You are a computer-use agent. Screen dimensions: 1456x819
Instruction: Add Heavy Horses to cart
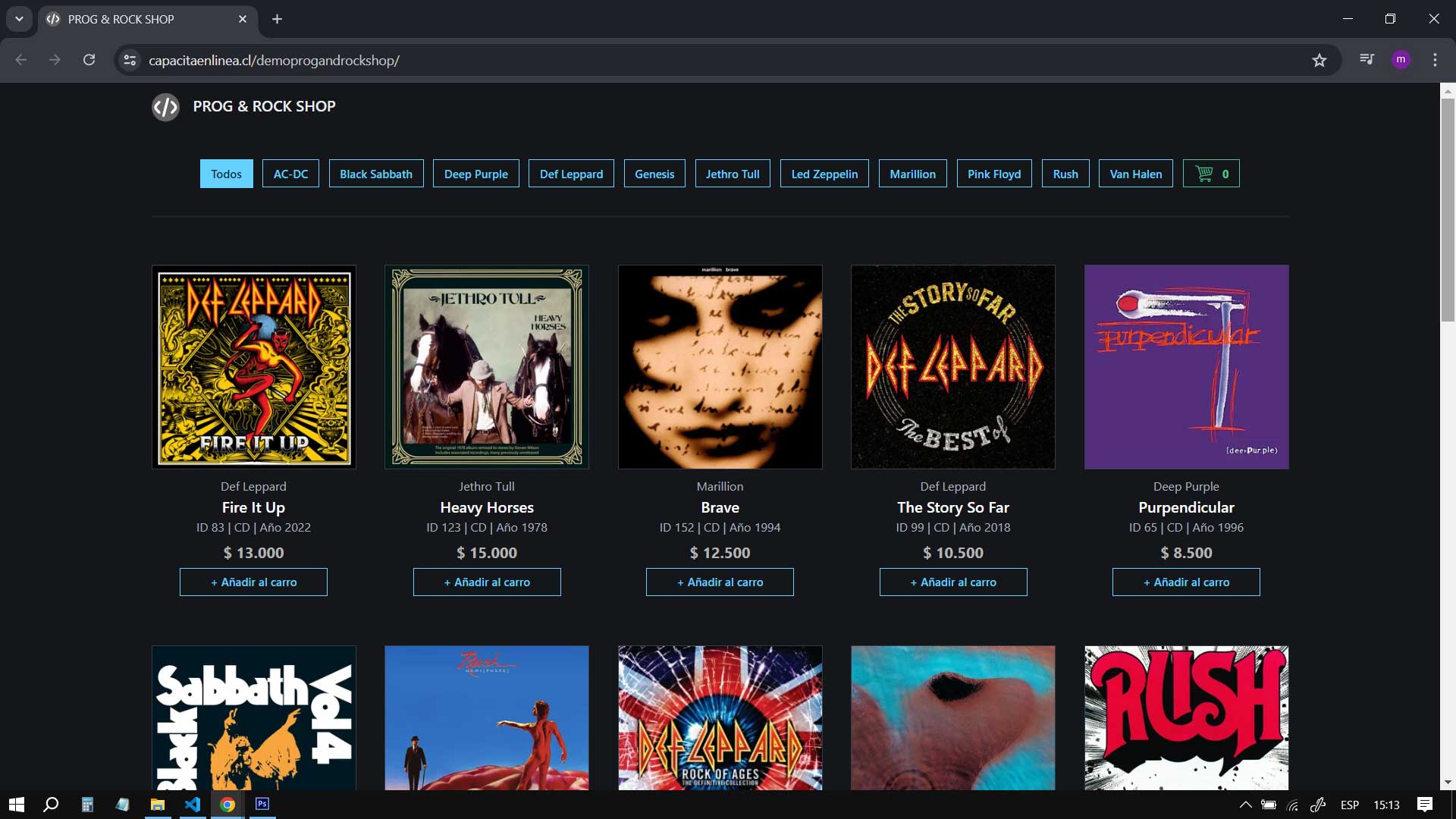(487, 582)
